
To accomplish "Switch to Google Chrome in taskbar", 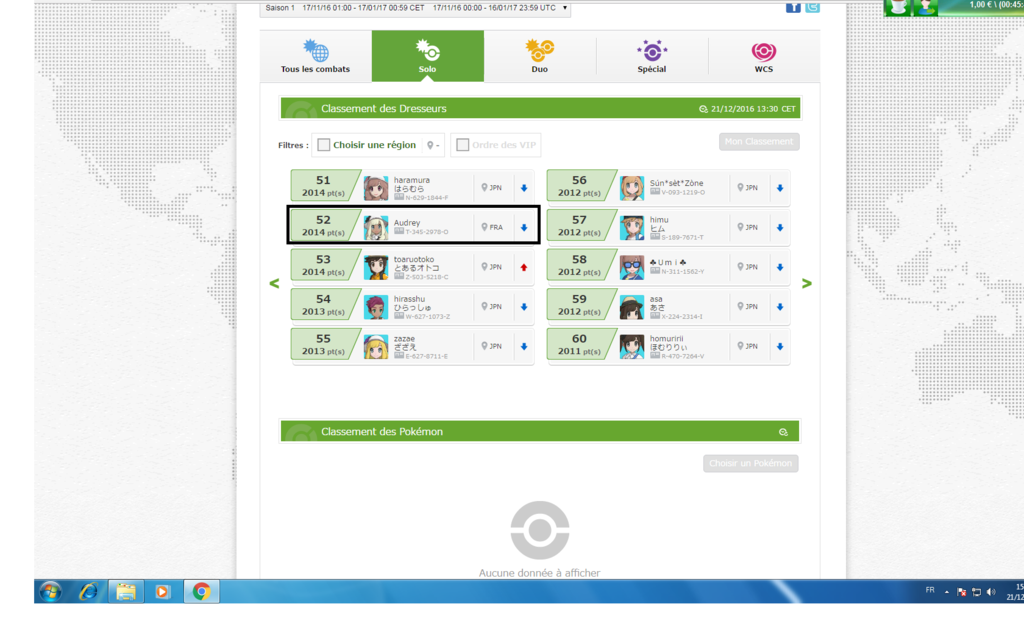I will pos(201,592).
